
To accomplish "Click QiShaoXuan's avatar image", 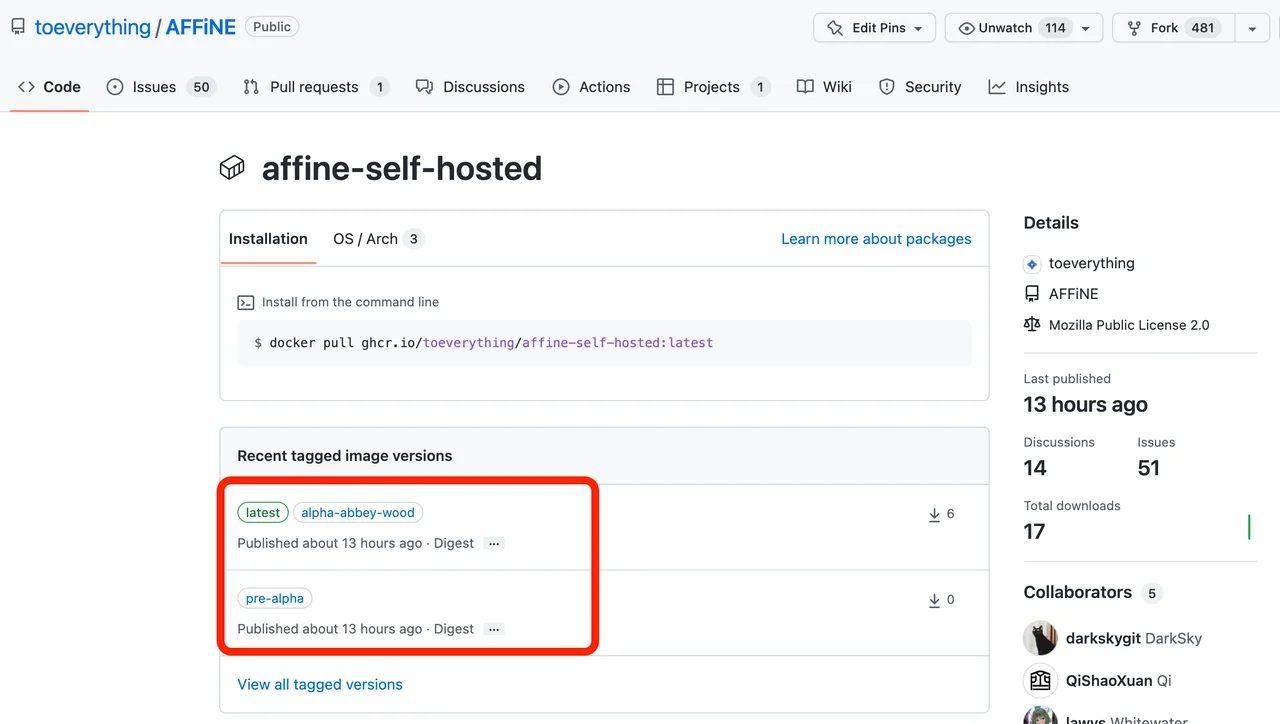I will [1041, 680].
